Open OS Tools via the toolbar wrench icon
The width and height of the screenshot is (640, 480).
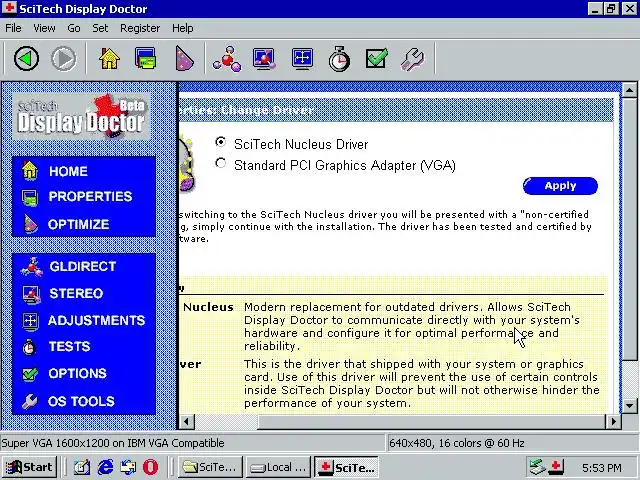(x=413, y=60)
